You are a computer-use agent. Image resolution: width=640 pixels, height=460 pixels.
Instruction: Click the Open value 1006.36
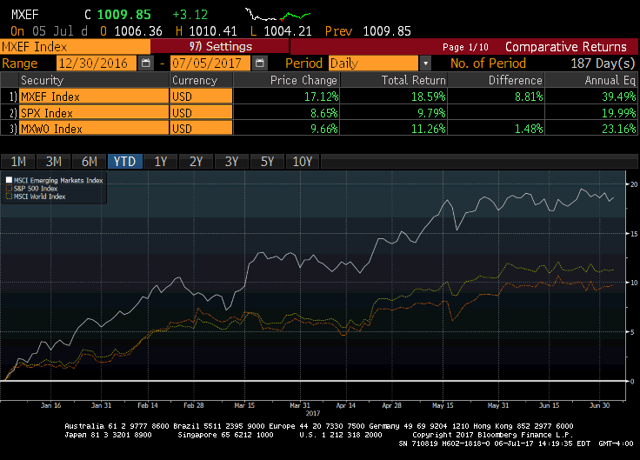click(x=138, y=31)
